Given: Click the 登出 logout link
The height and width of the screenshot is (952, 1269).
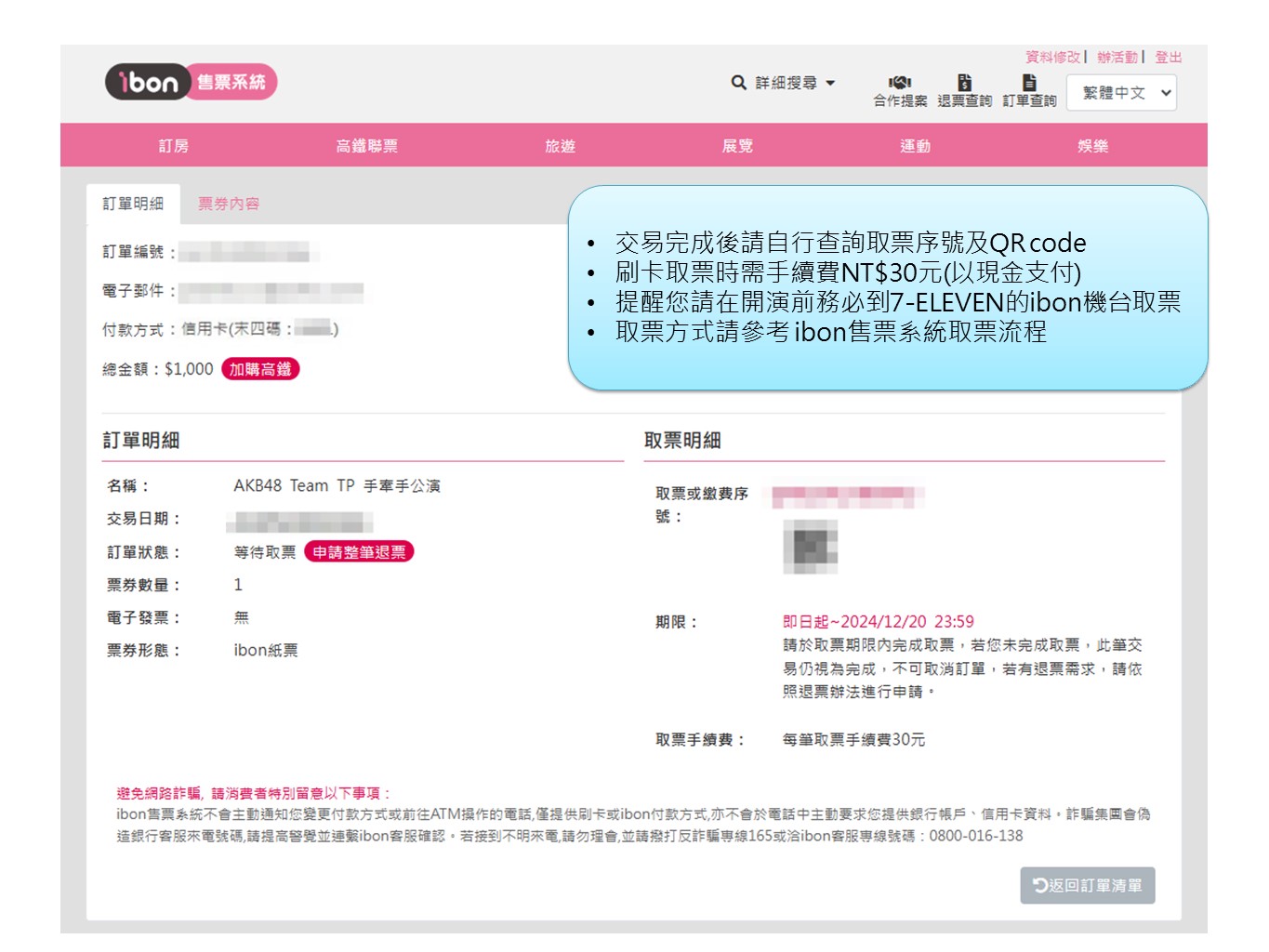Looking at the screenshot, I should pyautogui.click(x=1168, y=58).
